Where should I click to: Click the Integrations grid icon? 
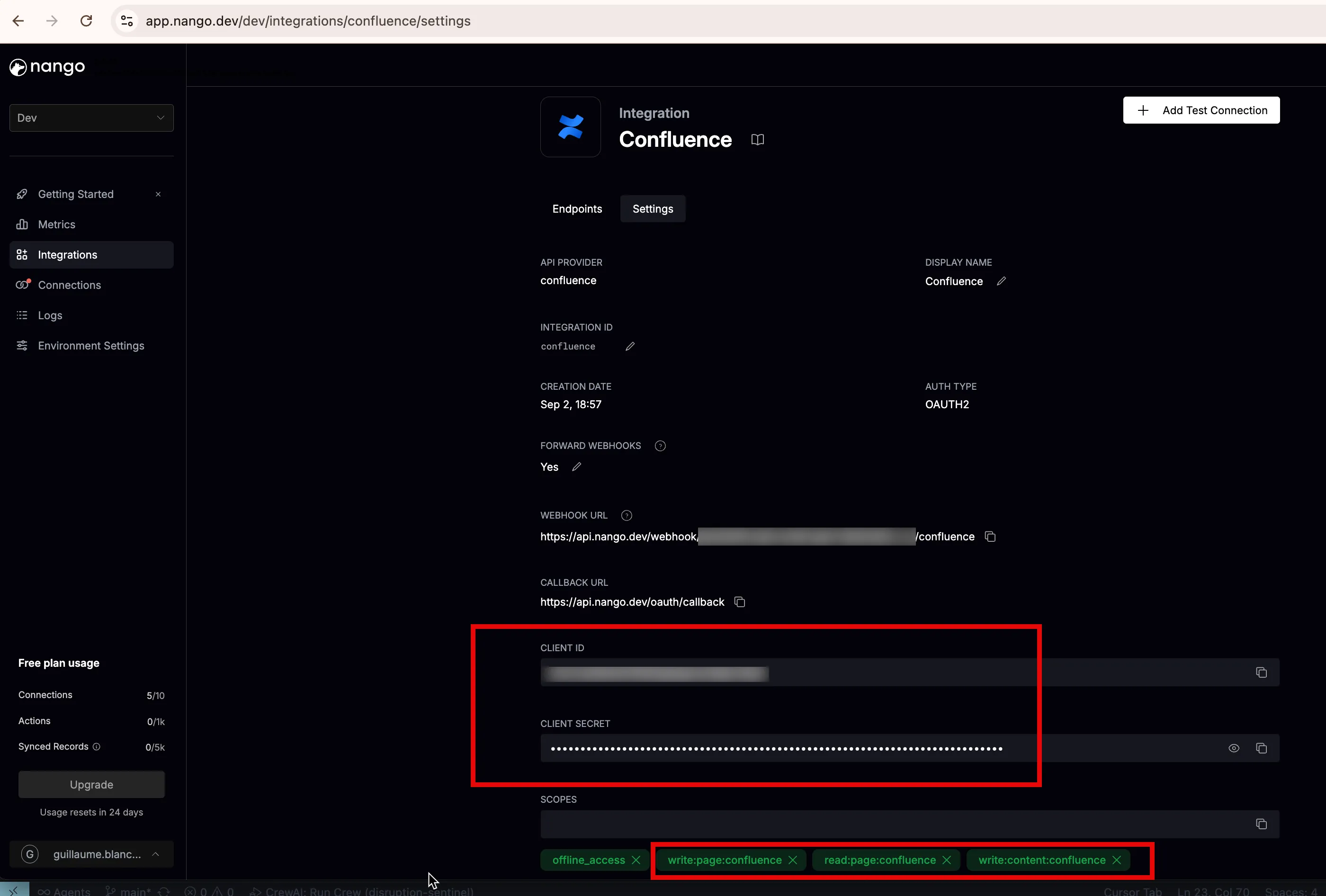point(22,254)
